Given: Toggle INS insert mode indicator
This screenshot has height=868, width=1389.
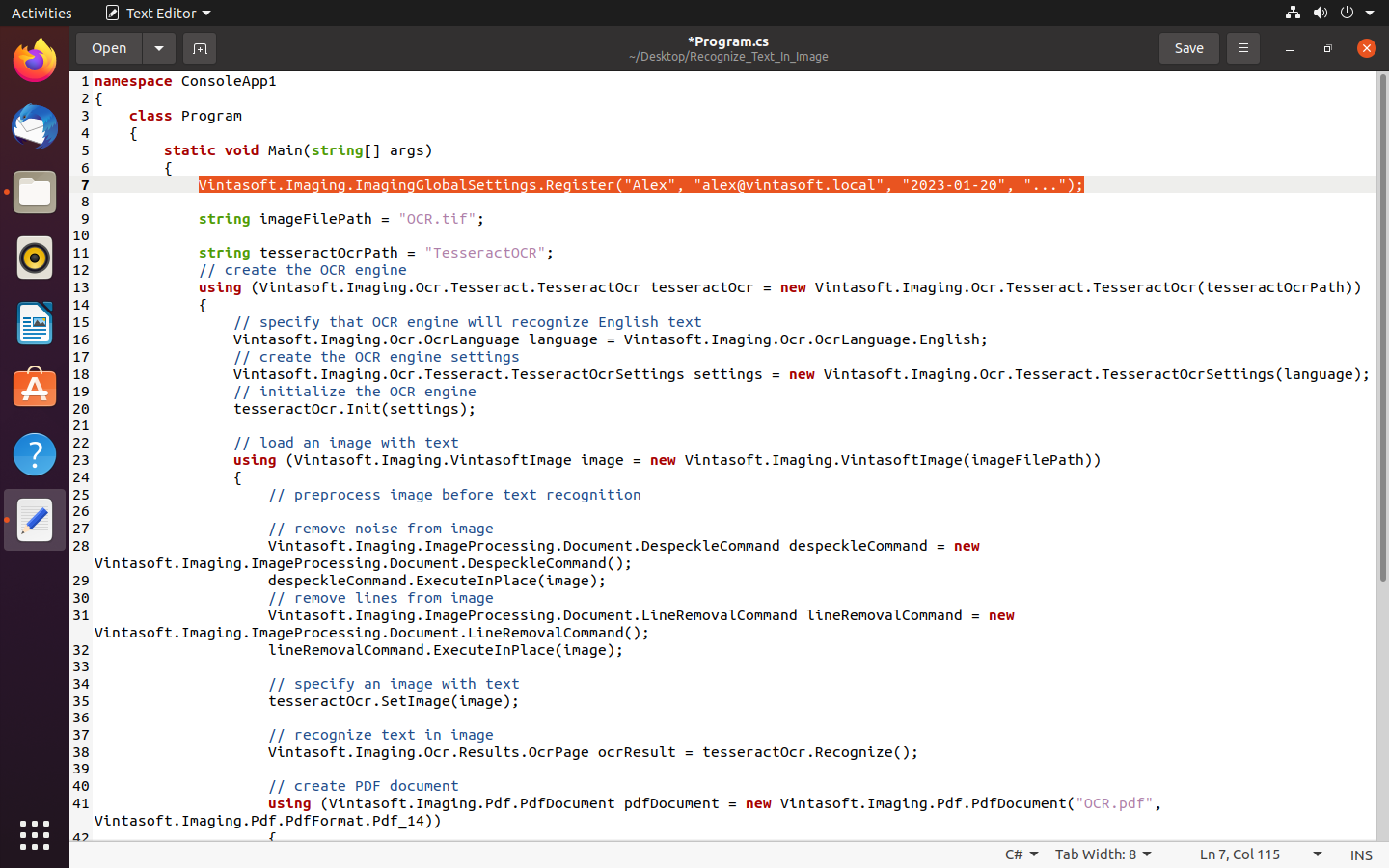Looking at the screenshot, I should point(1361,854).
